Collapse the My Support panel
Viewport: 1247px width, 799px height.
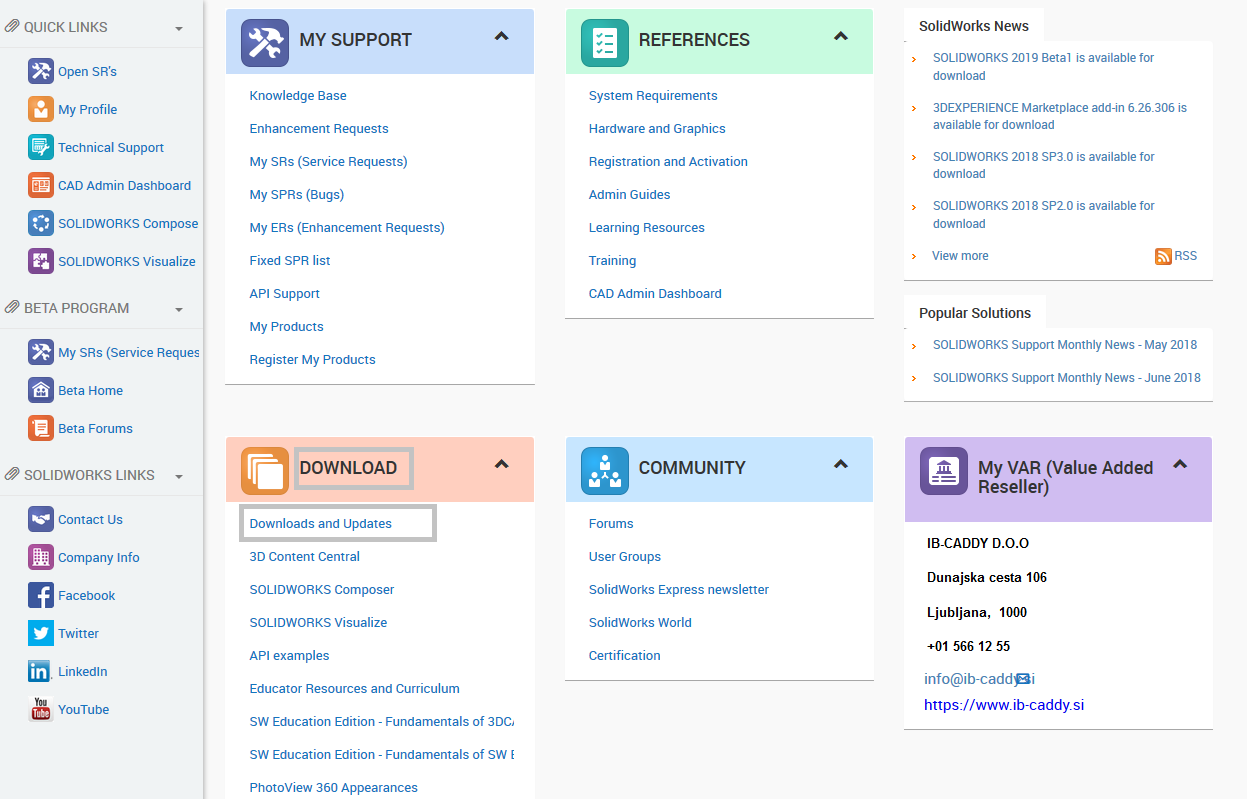point(502,37)
